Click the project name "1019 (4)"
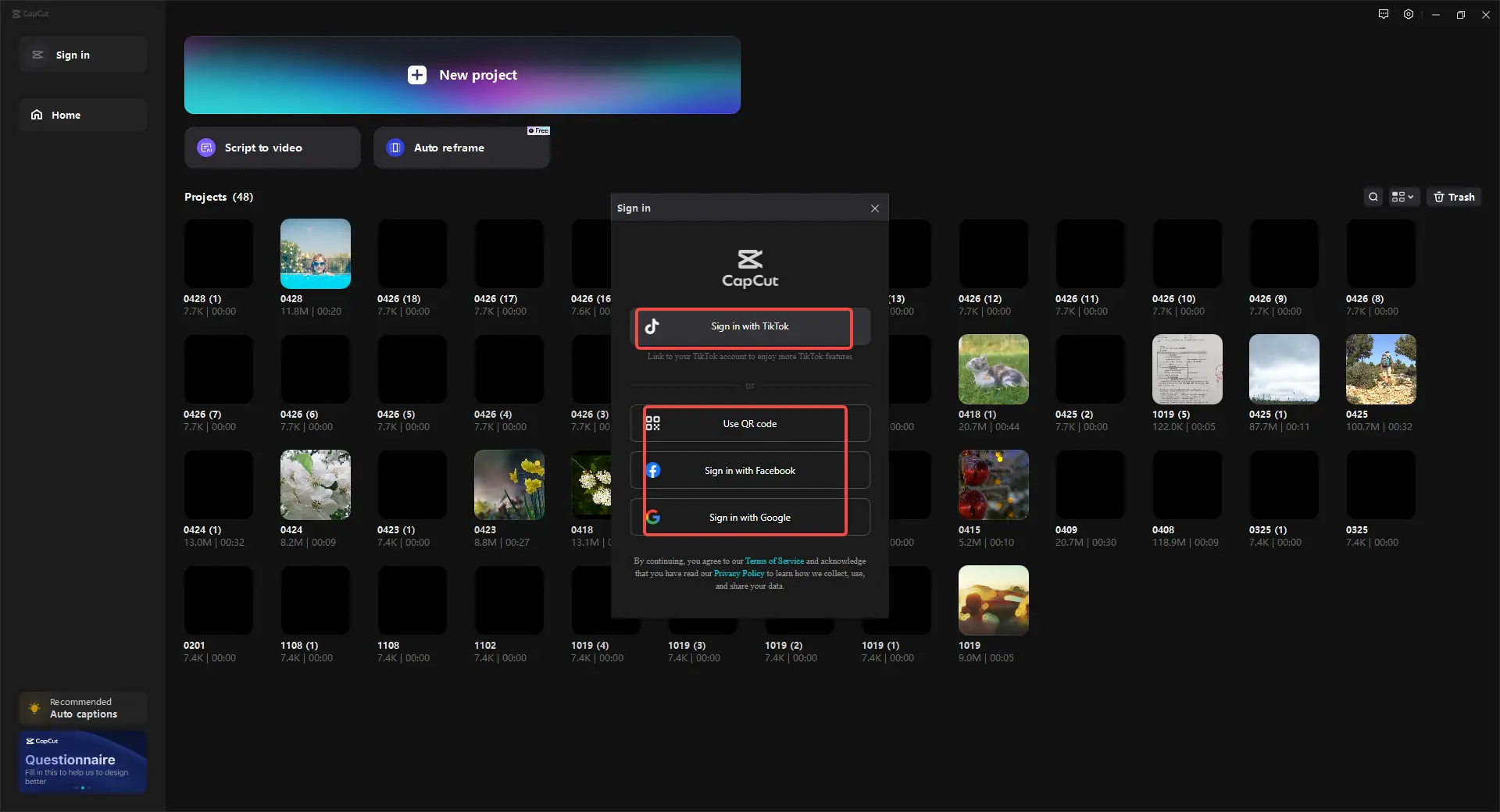 coord(590,646)
